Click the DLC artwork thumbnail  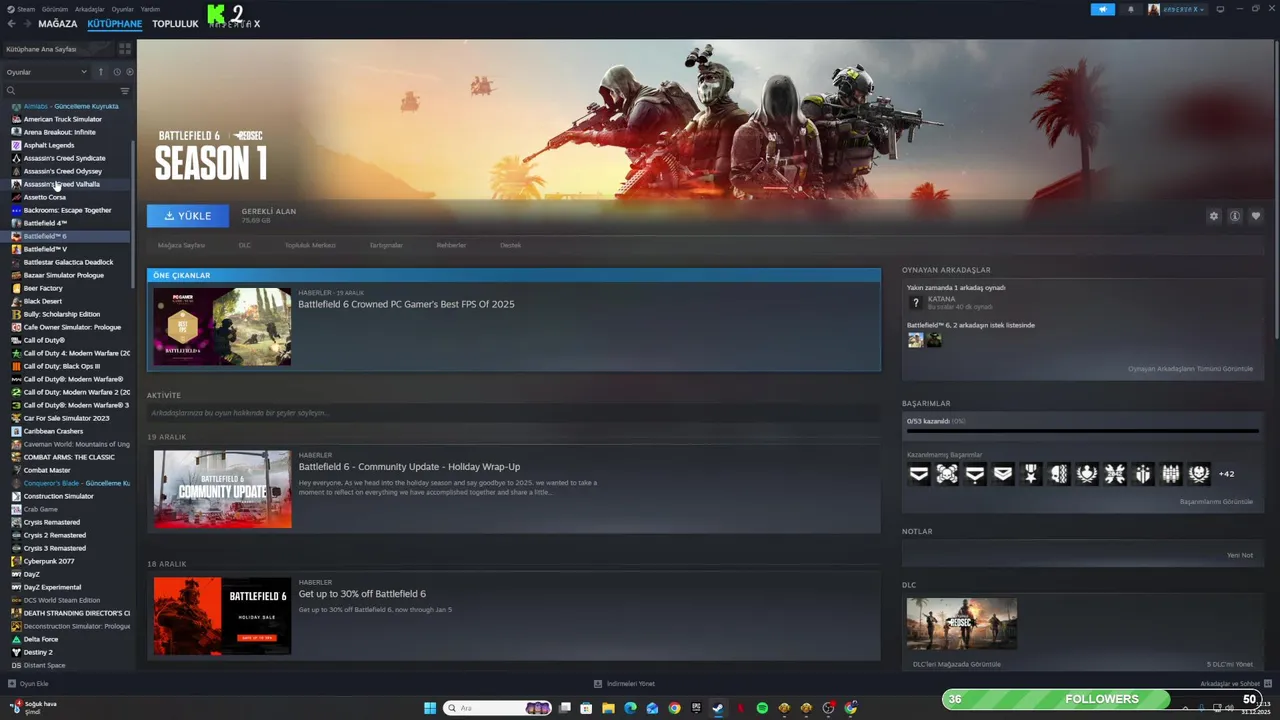[961, 624]
